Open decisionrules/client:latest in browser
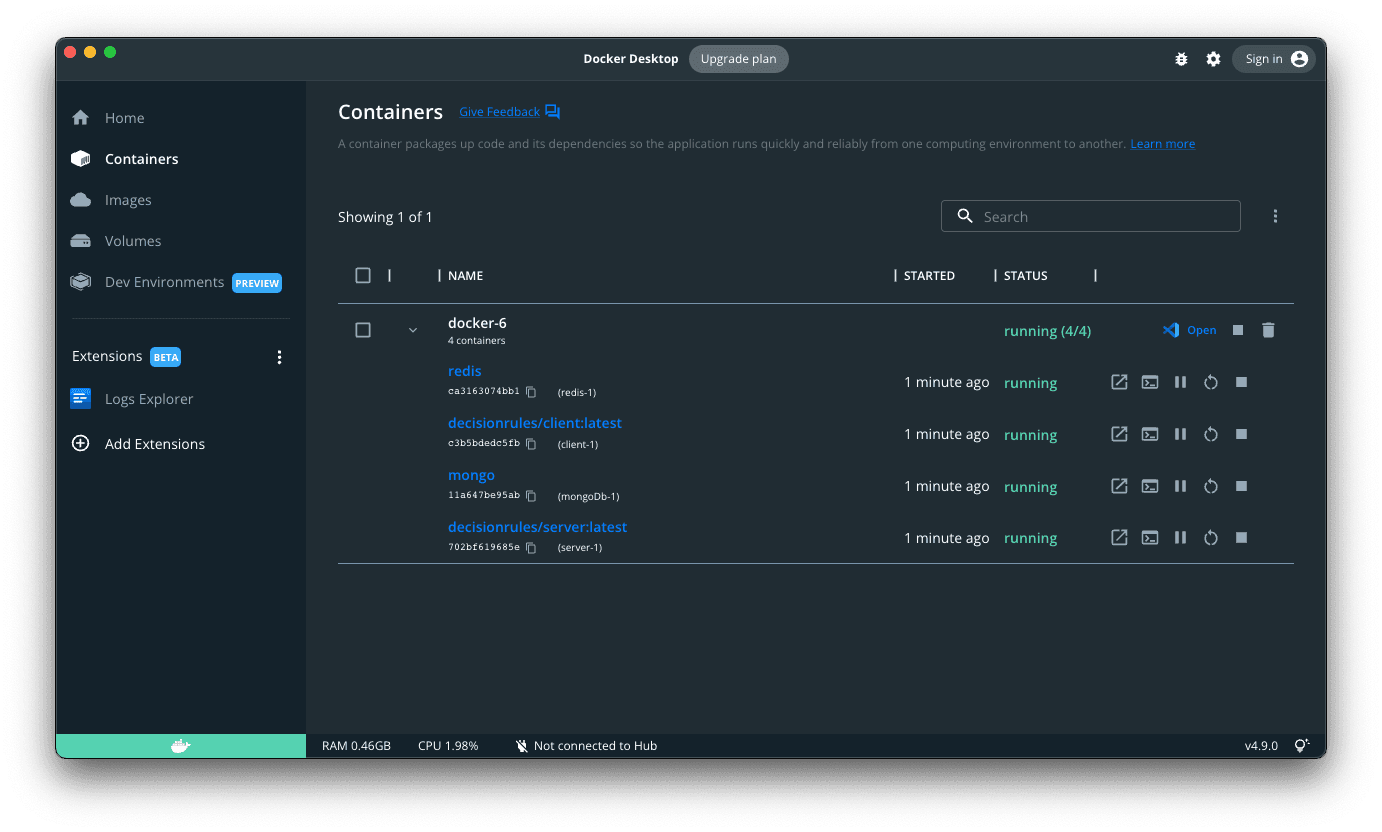Screen dimensions: 1382x832 pos(1119,434)
